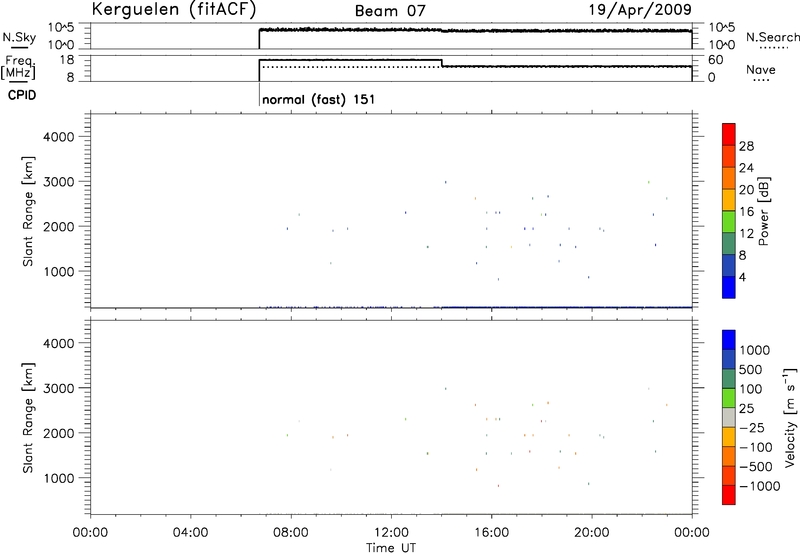Select the blue top segment of Velocity colorbar
Viewport: 800px width, 554px height.
click(729, 340)
